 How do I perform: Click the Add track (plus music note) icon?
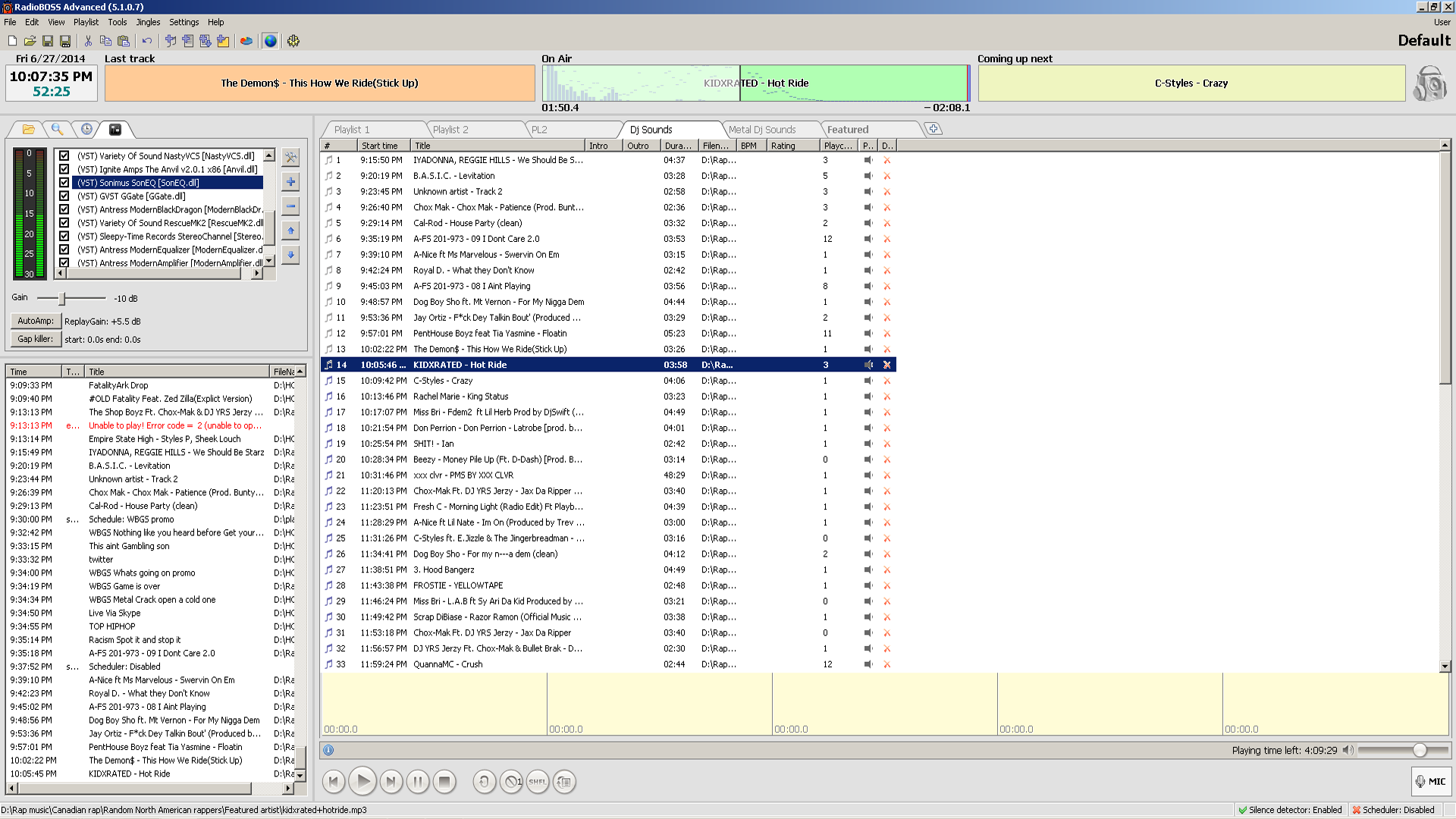171,41
